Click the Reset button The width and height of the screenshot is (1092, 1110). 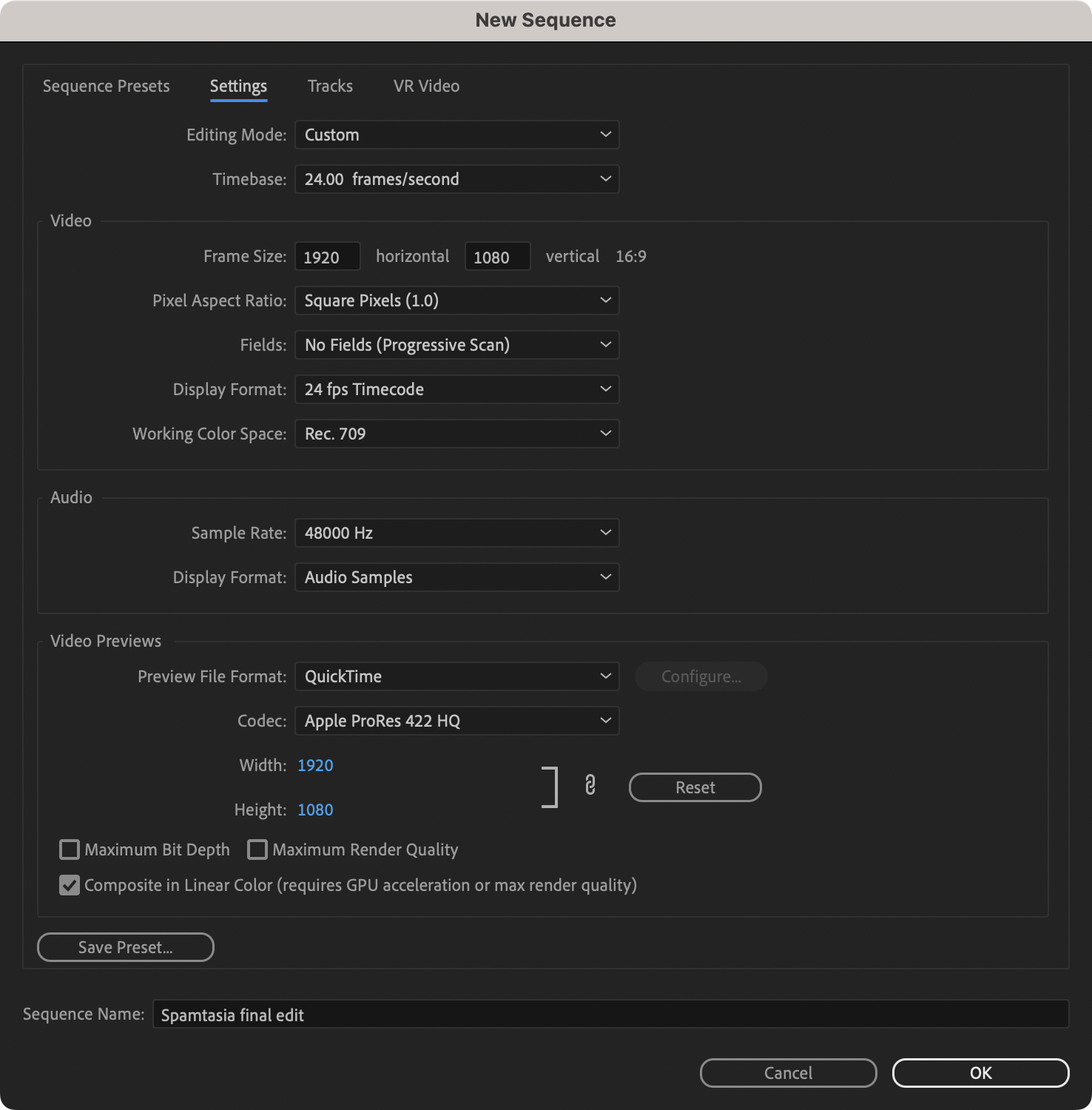695,787
